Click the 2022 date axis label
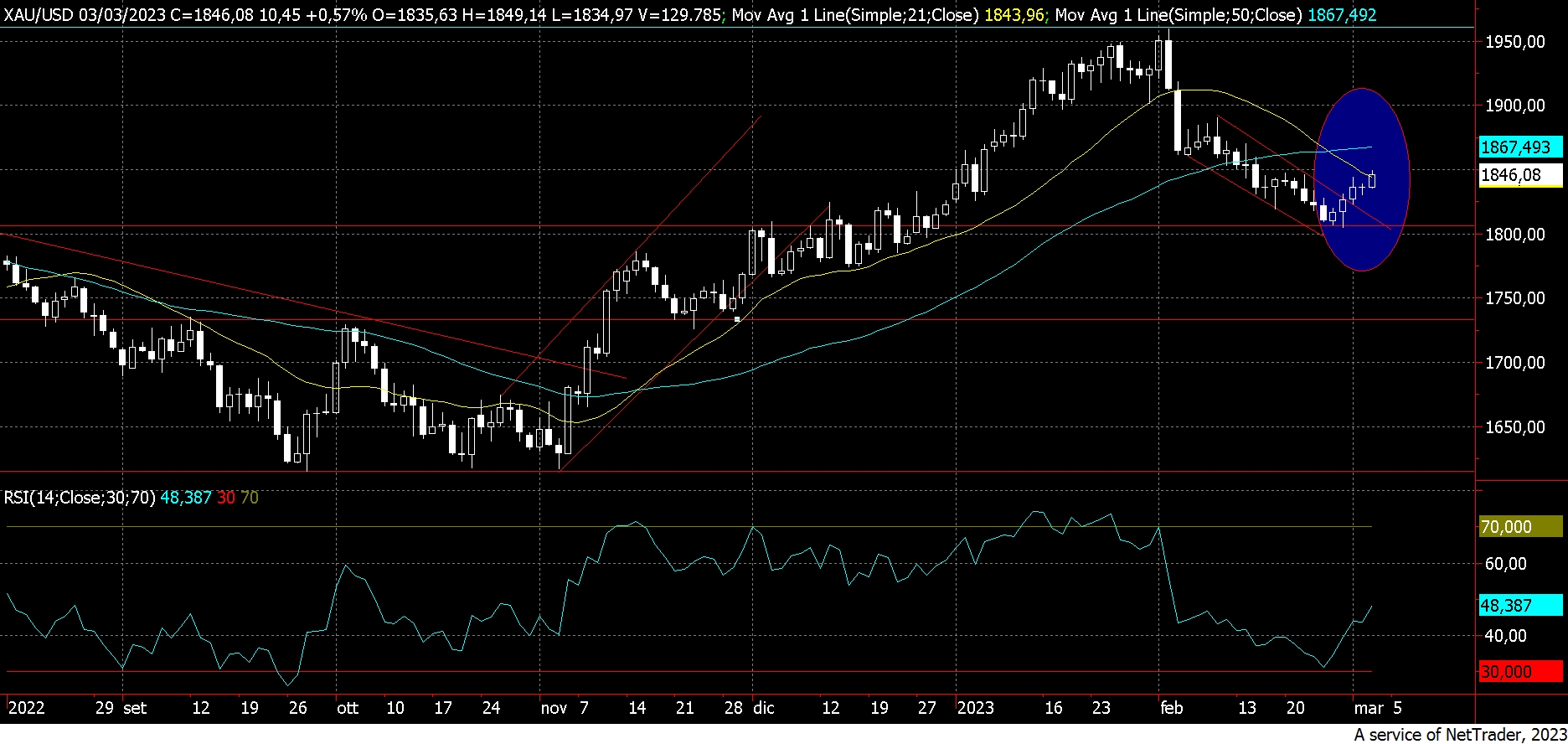 pos(26,708)
